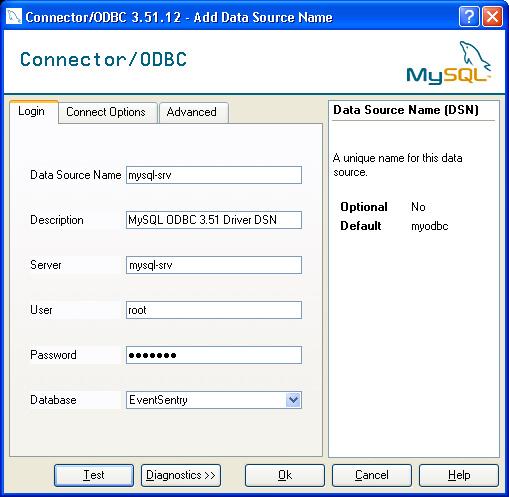
Task: Click the 'Connector/ODBC' banner title
Action: click(x=103, y=59)
